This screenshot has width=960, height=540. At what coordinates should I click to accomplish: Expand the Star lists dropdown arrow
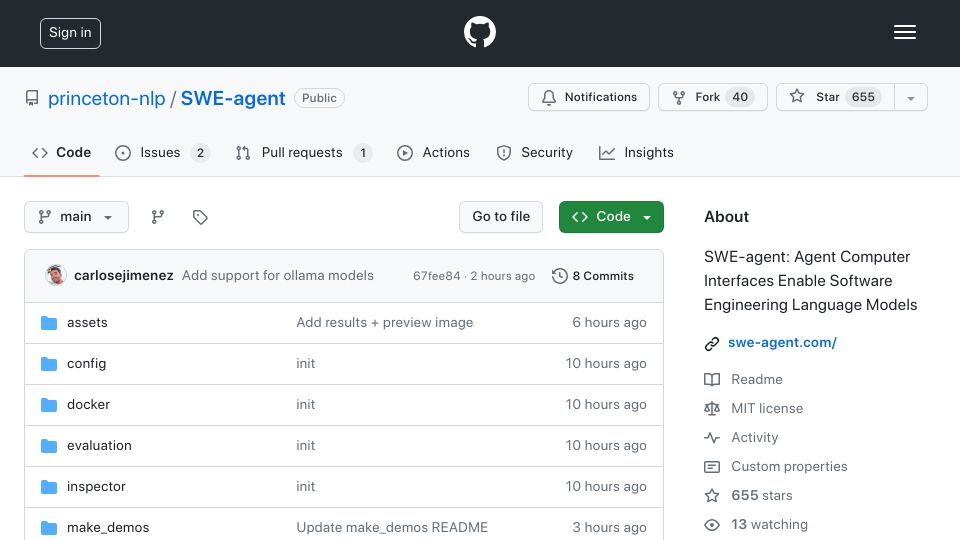[x=911, y=98]
